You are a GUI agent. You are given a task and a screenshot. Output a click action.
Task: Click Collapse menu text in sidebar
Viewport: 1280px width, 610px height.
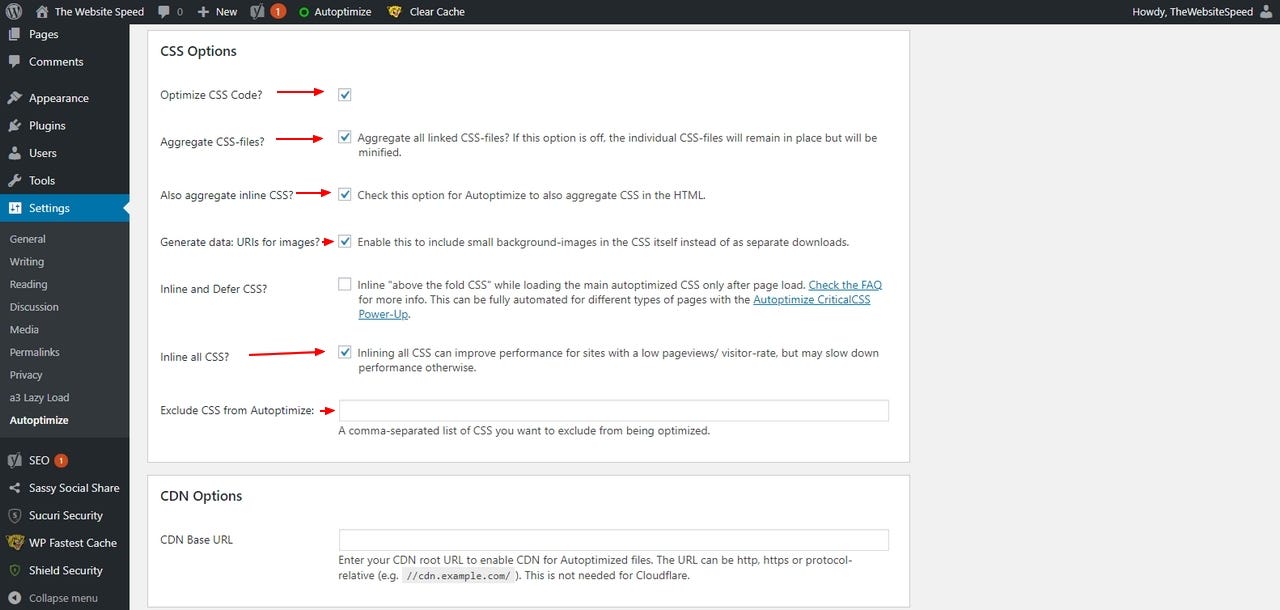coord(63,598)
